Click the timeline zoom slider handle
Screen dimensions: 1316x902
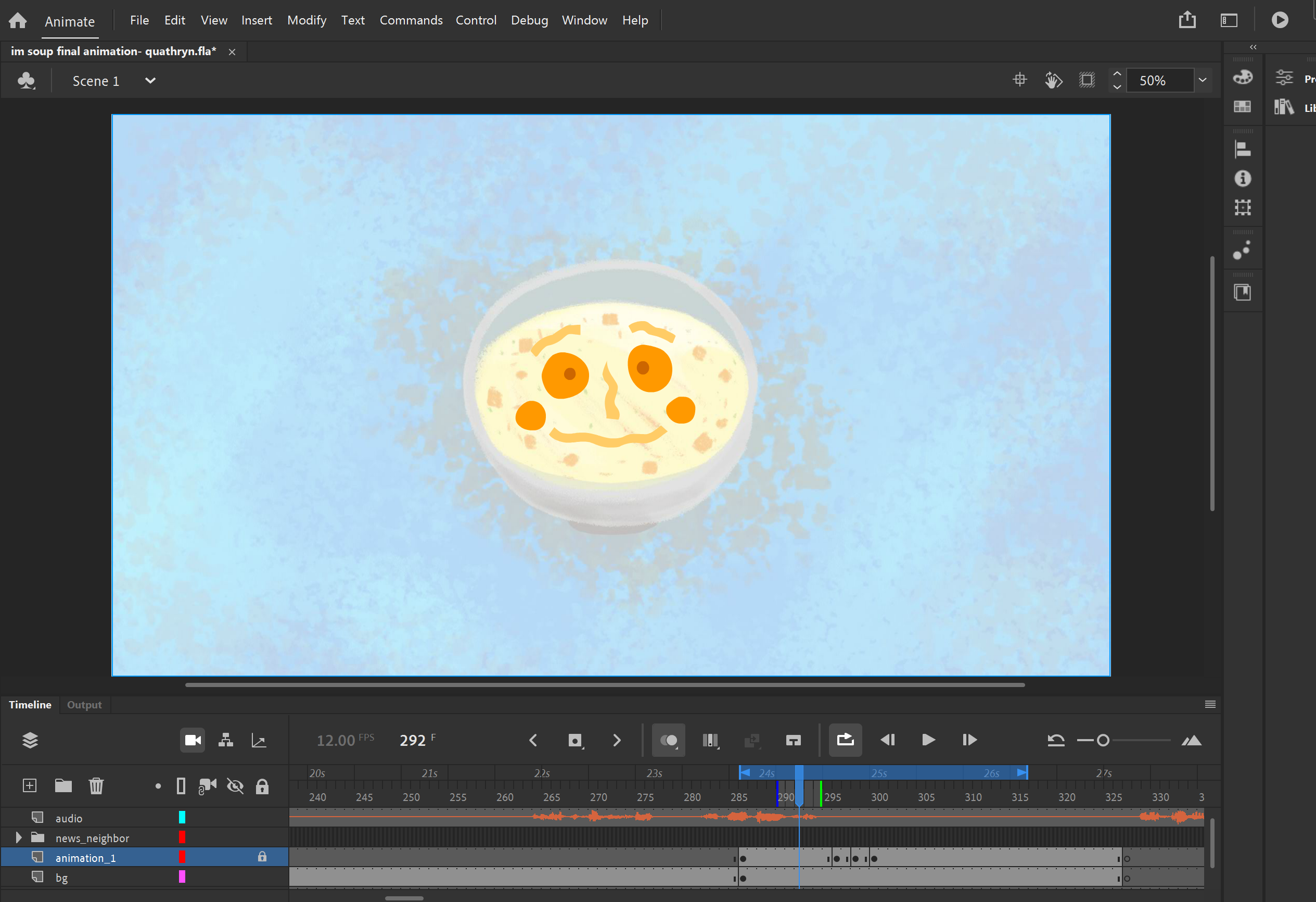pos(1103,740)
